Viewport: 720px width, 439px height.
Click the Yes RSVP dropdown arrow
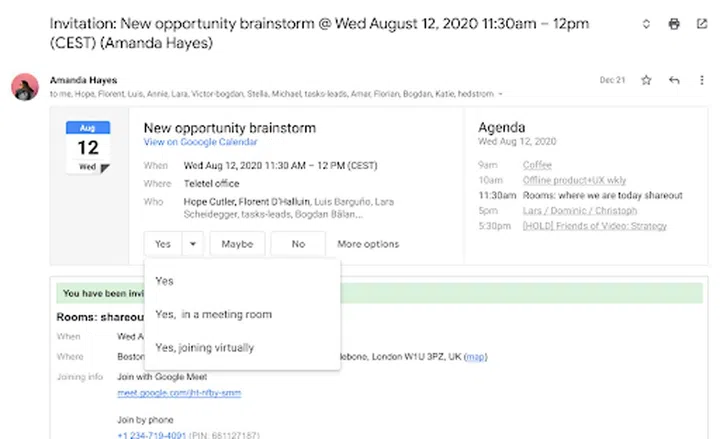(x=193, y=244)
